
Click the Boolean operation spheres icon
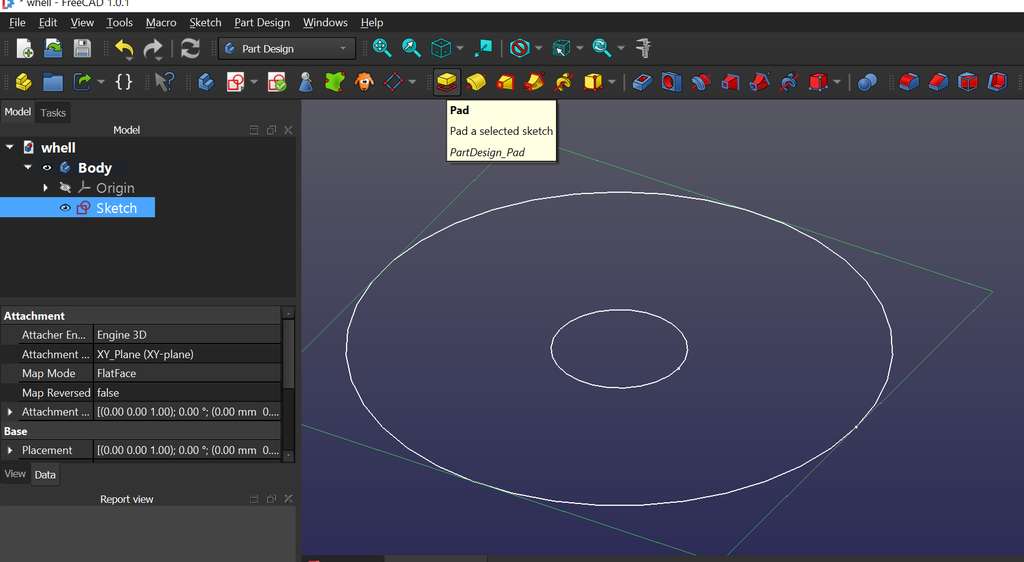(867, 82)
